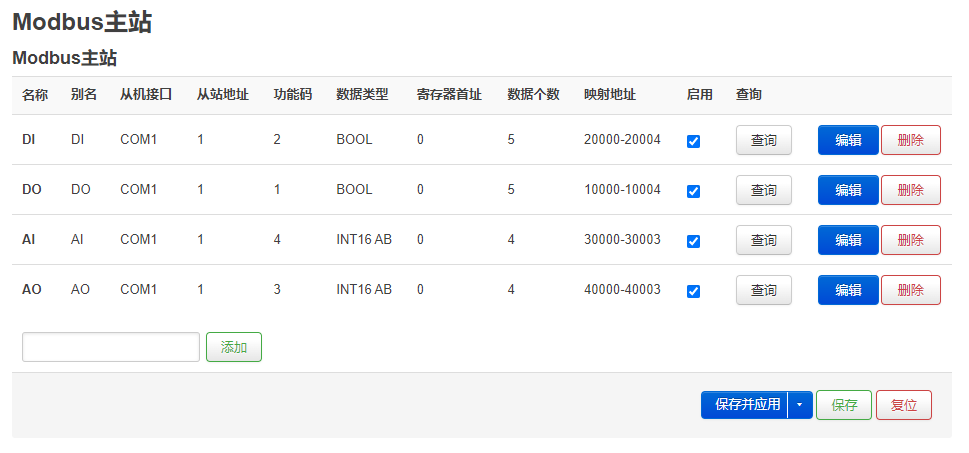Click the 查询 button in DO row
Screen dimensions: 969x453
coord(764,190)
